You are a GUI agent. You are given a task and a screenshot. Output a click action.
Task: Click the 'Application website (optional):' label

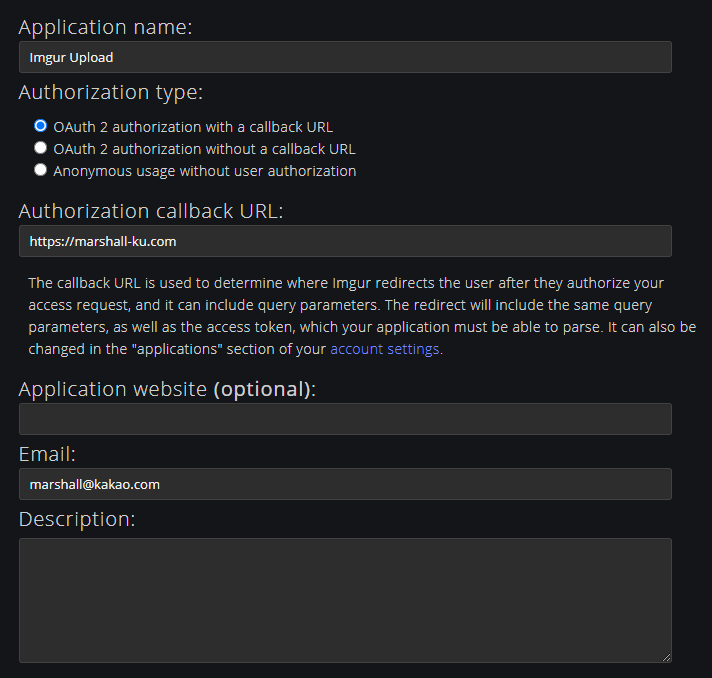tap(167, 389)
